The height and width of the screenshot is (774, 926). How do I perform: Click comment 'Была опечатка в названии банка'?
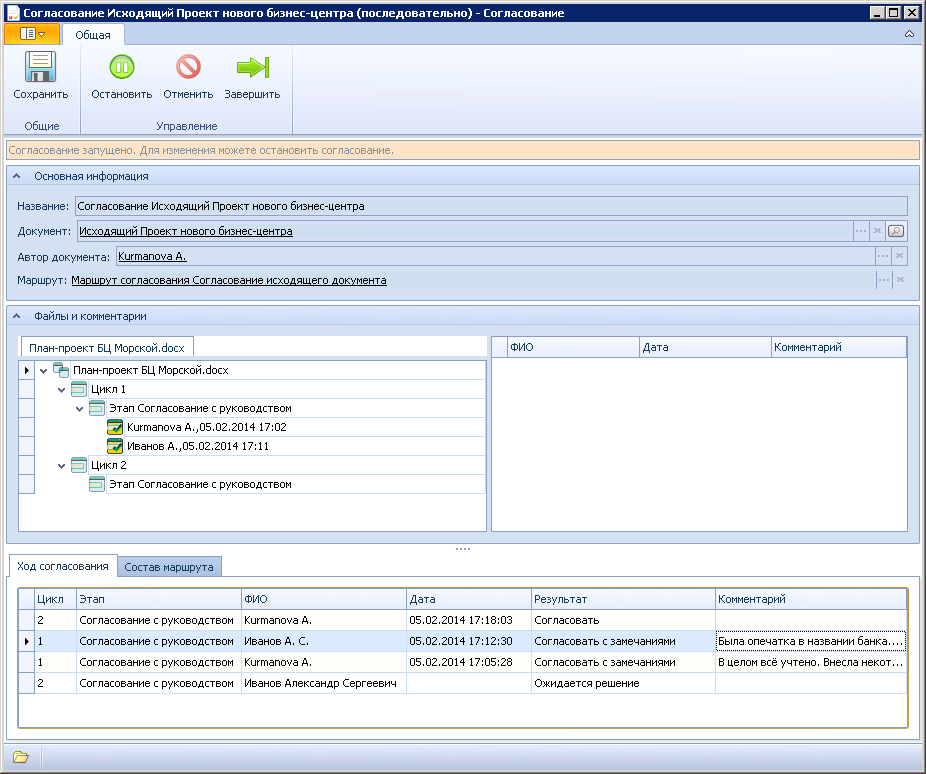pos(811,641)
